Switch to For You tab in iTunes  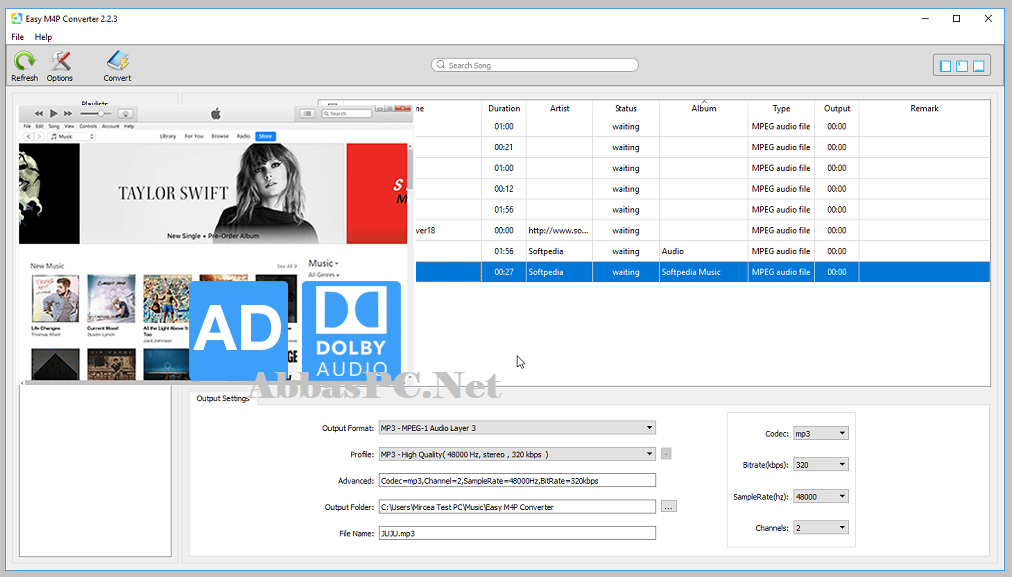(x=194, y=136)
